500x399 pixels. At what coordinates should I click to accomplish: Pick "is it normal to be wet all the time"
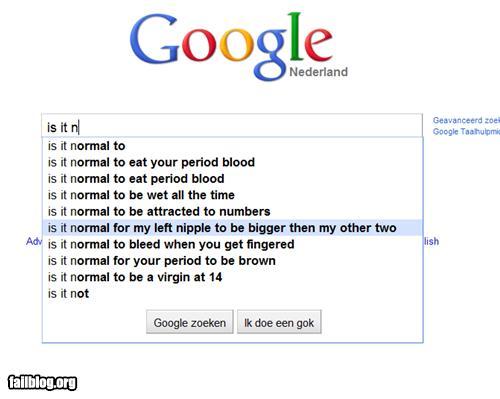(232, 195)
